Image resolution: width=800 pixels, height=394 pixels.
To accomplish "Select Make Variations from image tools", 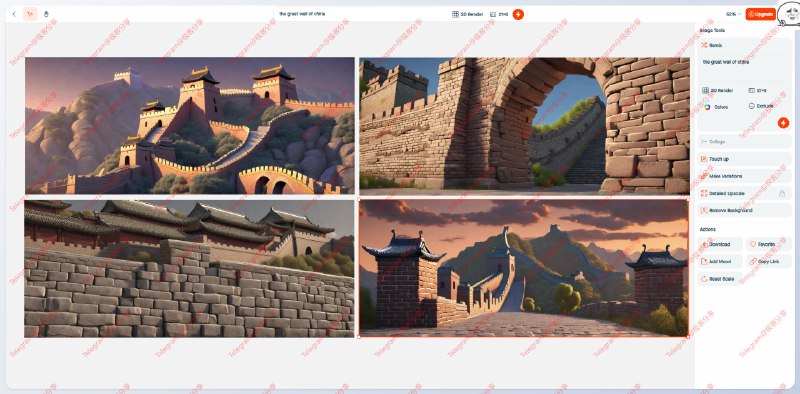I will pos(744,176).
